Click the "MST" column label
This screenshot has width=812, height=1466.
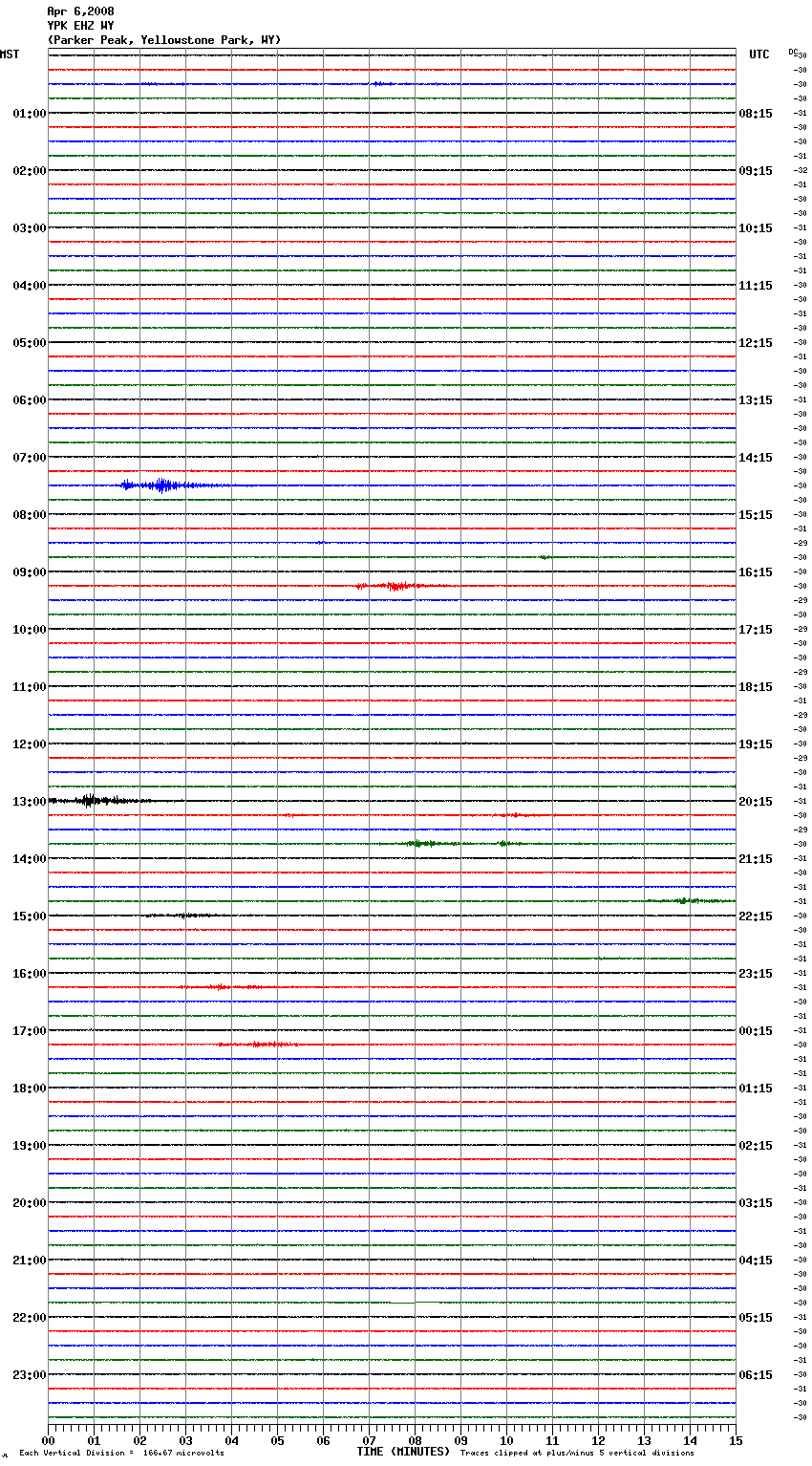(10, 54)
